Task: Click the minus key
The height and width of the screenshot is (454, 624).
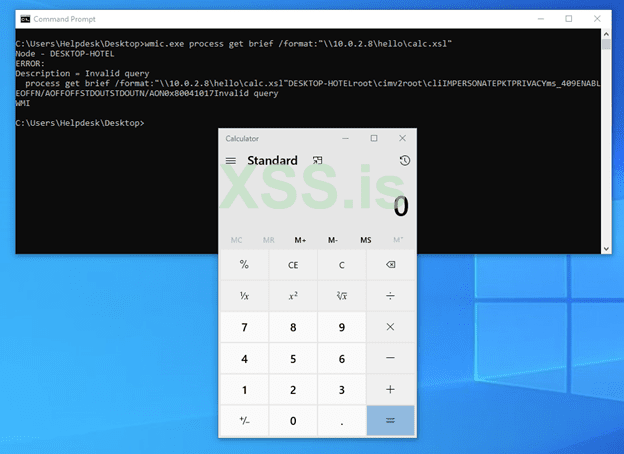Action: (390, 358)
